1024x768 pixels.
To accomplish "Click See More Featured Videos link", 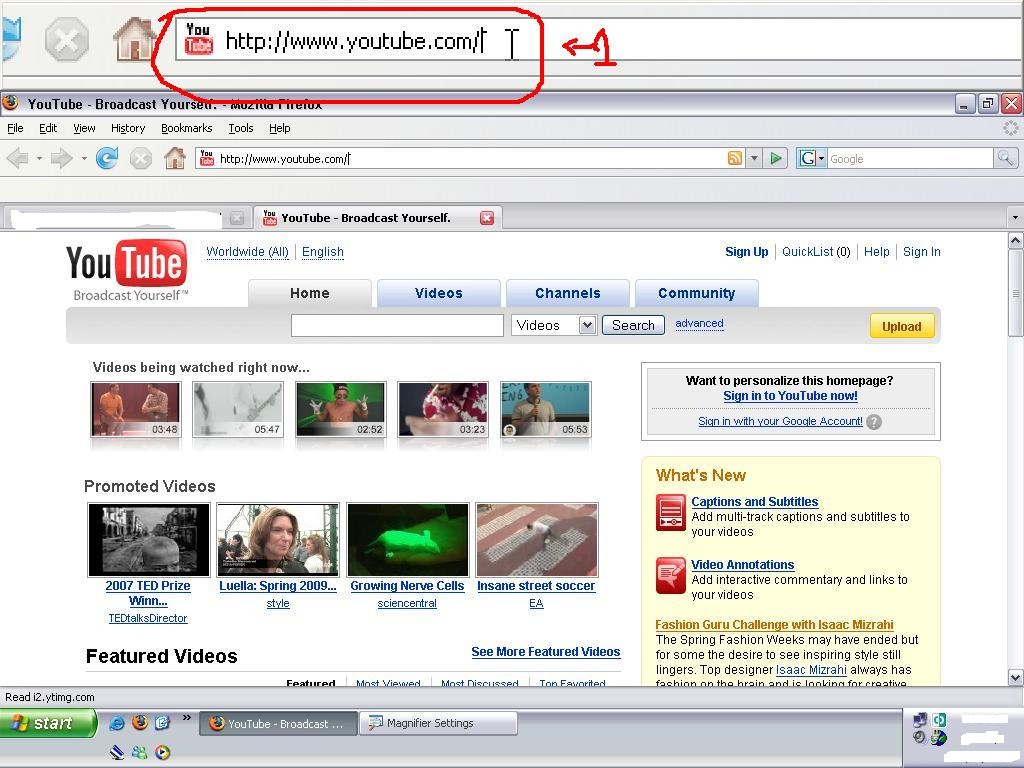I will point(546,652).
